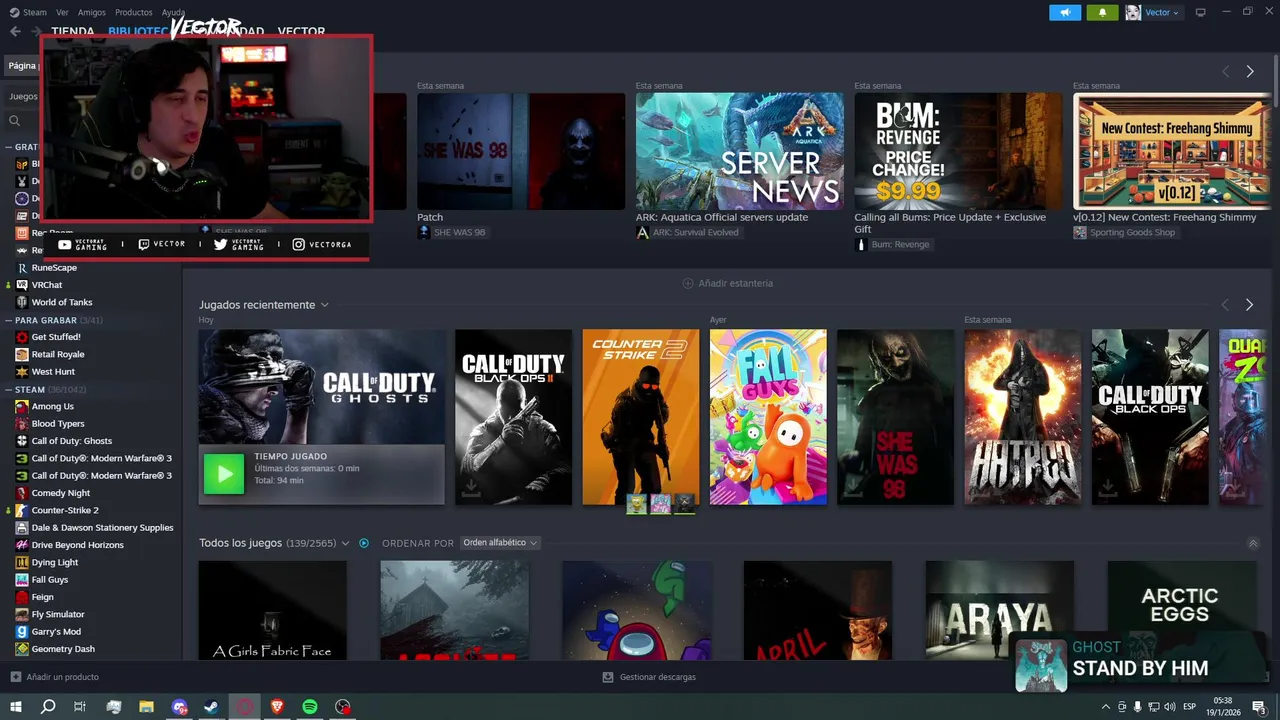Click the library search magnifier icon

pos(15,120)
